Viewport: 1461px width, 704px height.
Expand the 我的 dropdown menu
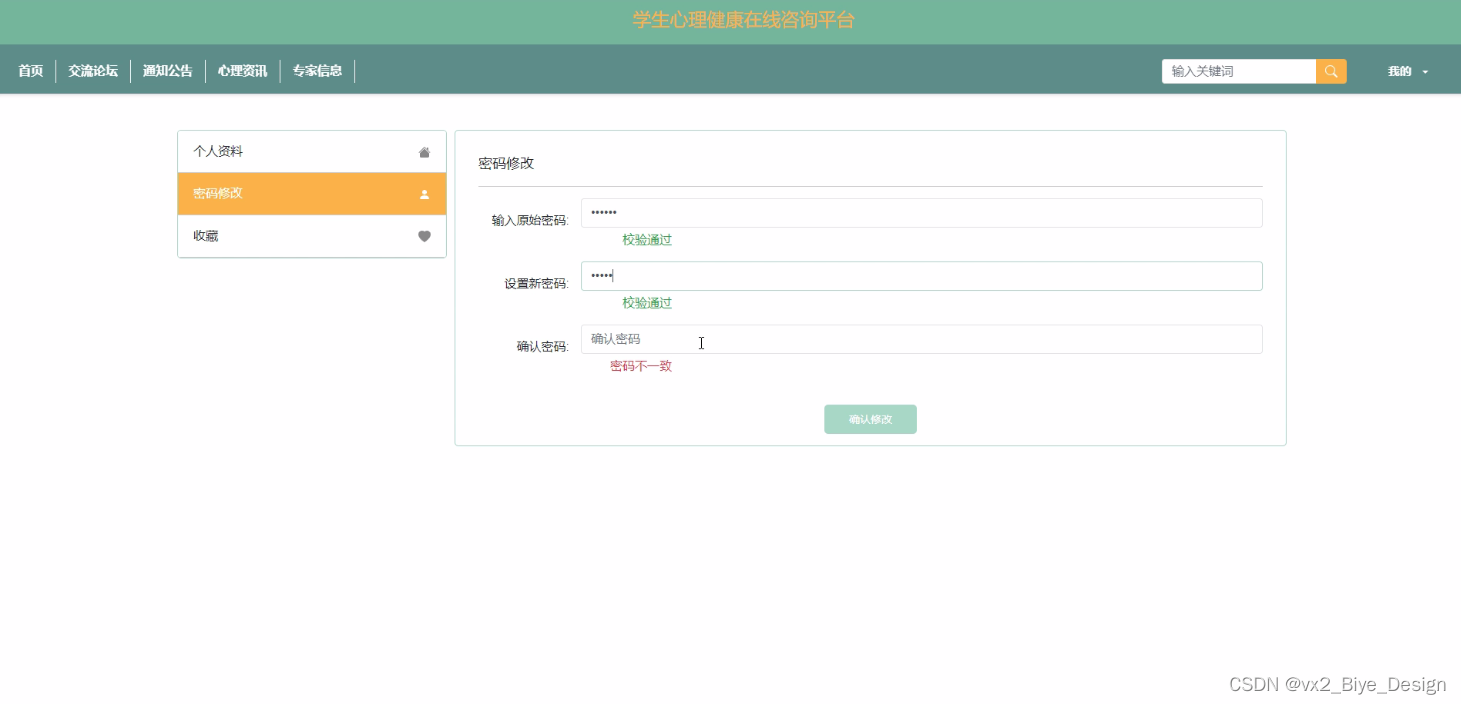1408,71
